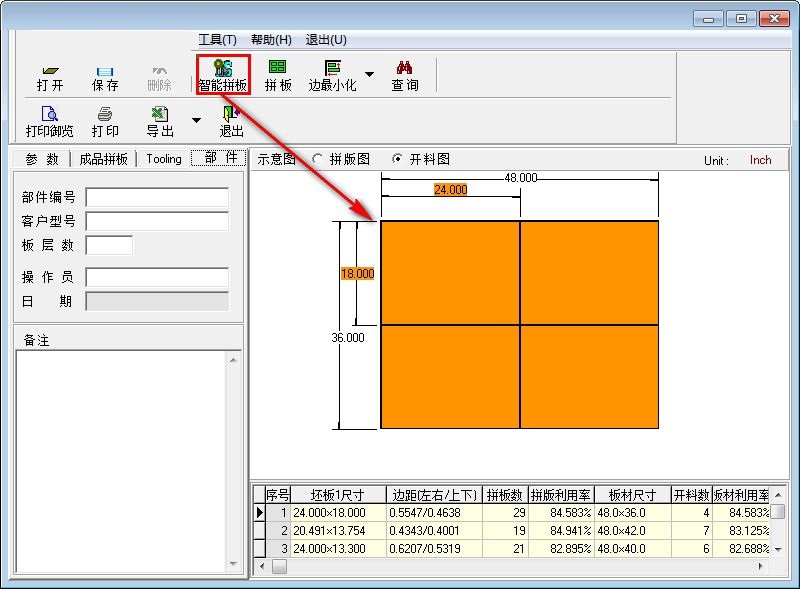Click table horizontal scrollbar left arrow
The image size is (800, 589).
tap(262, 566)
